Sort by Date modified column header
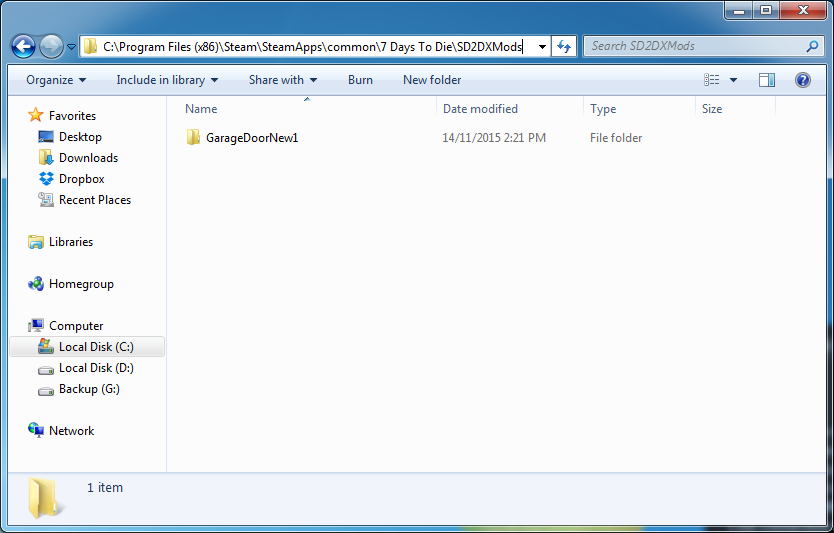Screen dimensions: 834x533 click(480, 109)
